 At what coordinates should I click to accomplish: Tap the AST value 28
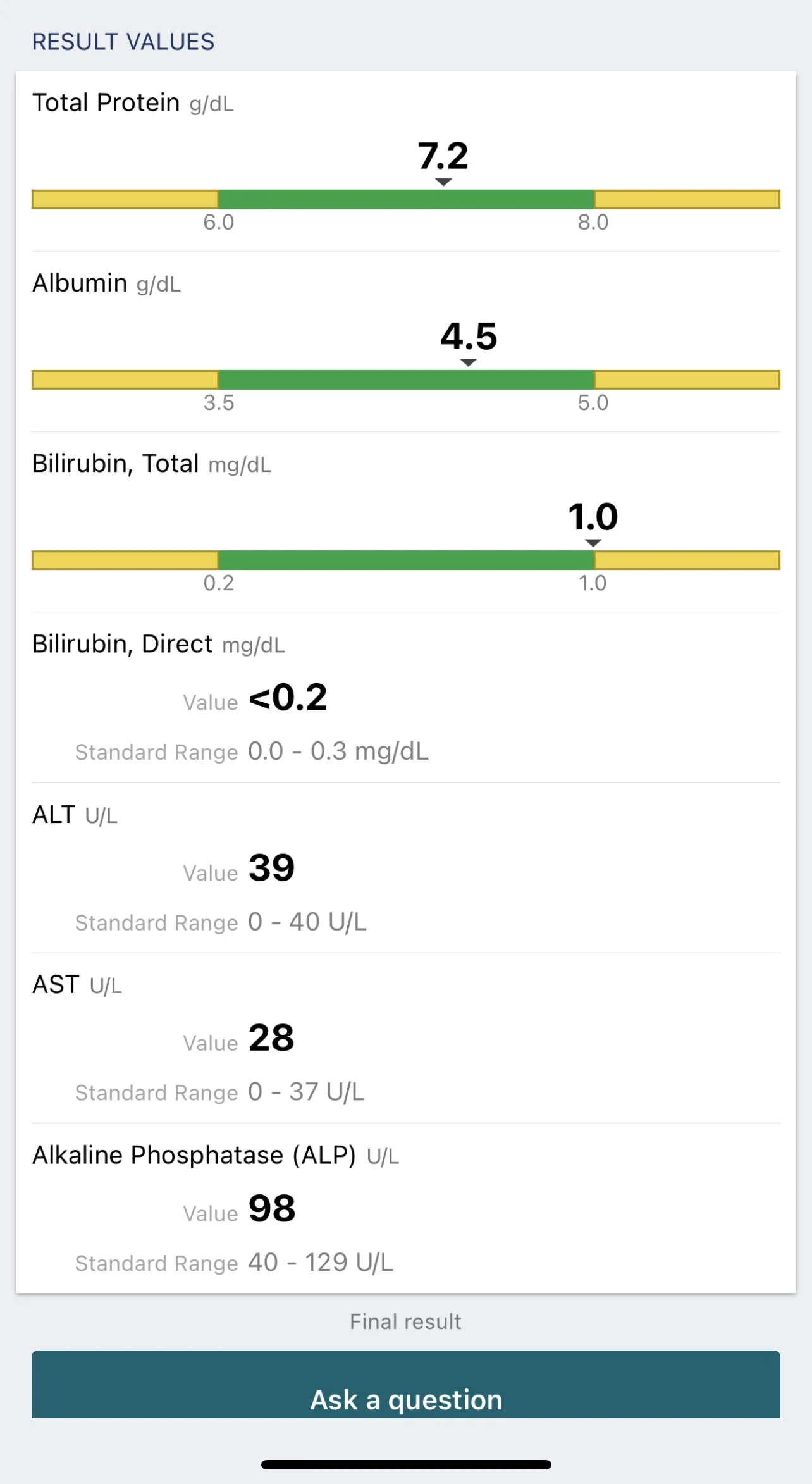tap(272, 1037)
